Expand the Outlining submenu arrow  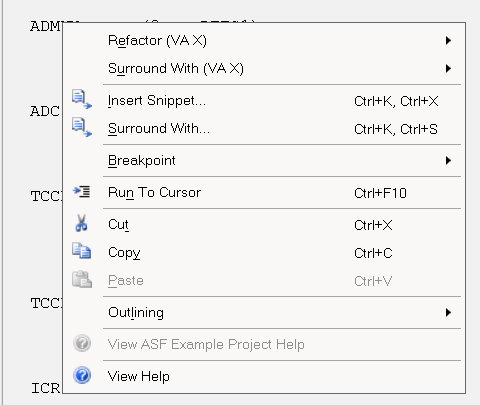pos(448,313)
